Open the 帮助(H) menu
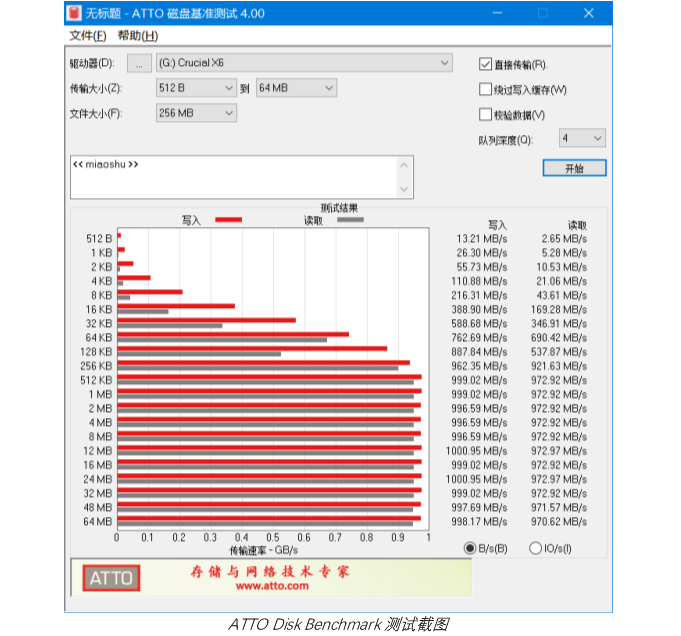The height and width of the screenshot is (636, 681). click(x=138, y=36)
